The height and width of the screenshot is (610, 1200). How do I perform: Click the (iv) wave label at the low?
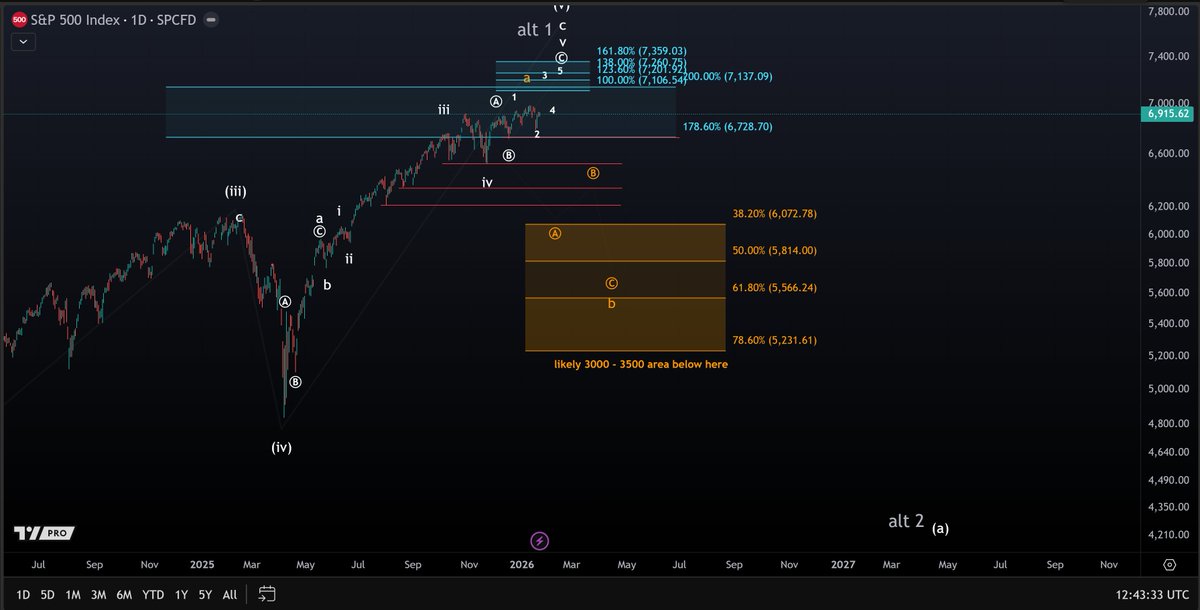(x=281, y=447)
